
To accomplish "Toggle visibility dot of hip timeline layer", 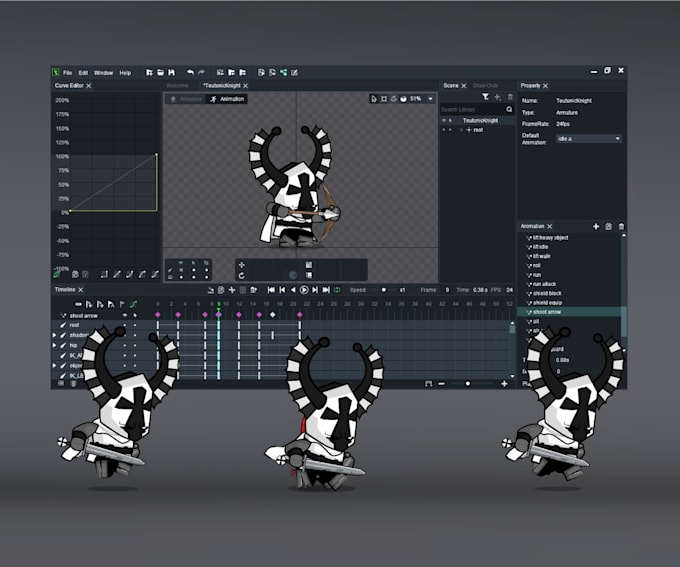I will [x=125, y=345].
